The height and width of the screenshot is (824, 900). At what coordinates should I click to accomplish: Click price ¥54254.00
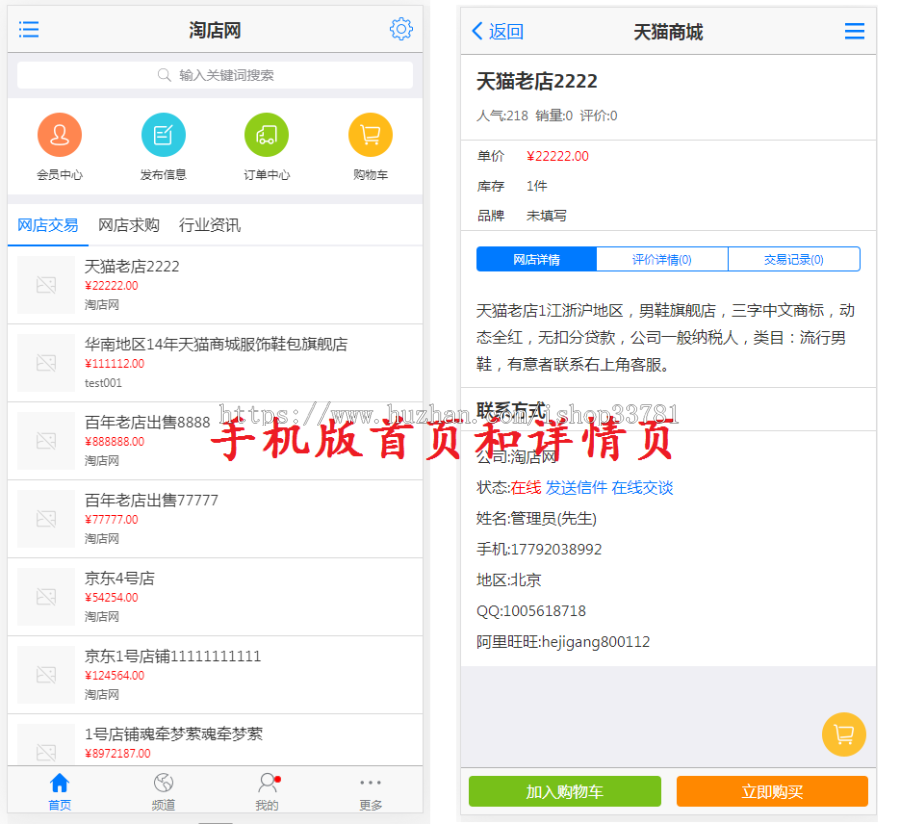tap(111, 598)
